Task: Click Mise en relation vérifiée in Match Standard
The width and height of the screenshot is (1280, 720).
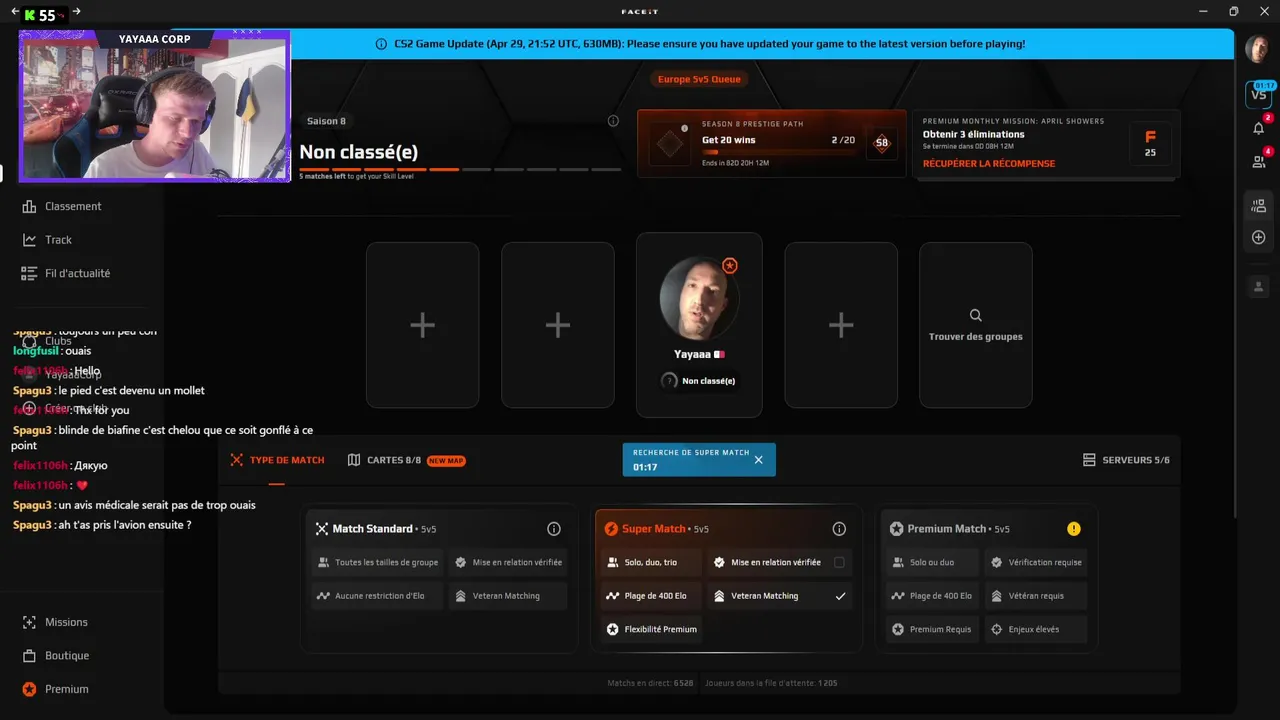Action: tap(508, 562)
